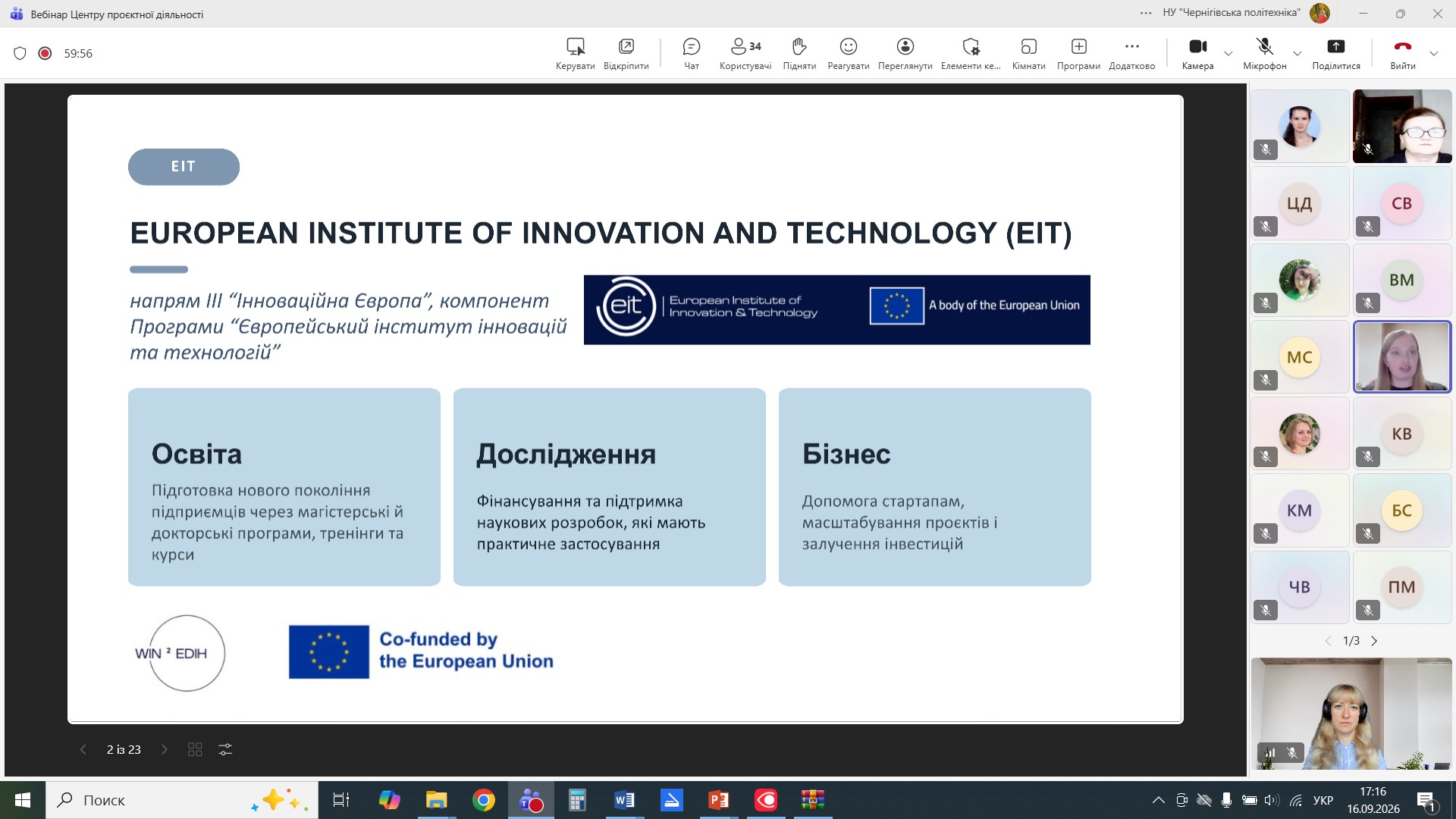The width and height of the screenshot is (1456, 819).
Task: Open the Додатково more actions menu
Action: click(x=1131, y=54)
